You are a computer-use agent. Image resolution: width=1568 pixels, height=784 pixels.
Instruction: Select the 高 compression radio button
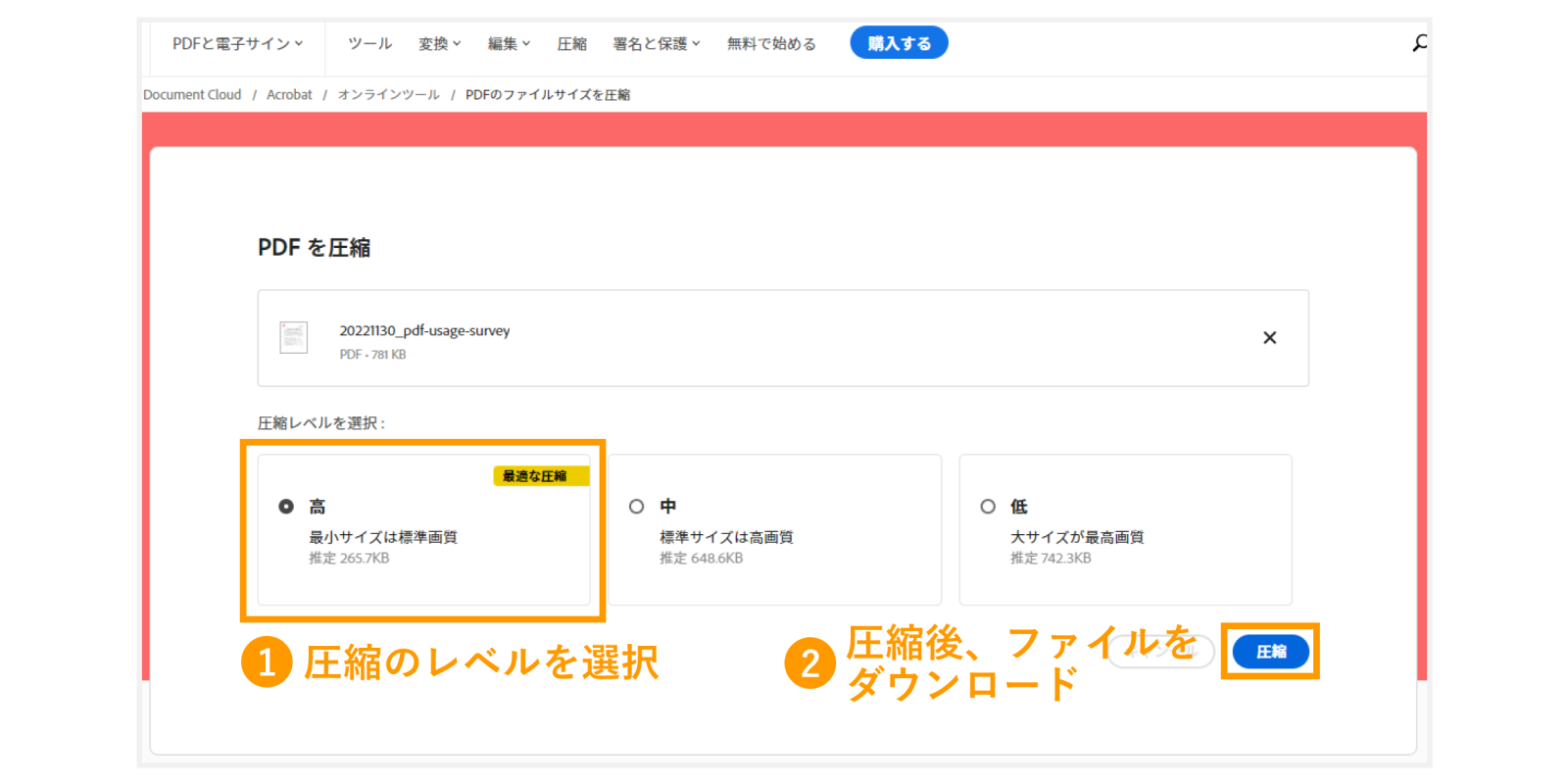point(286,507)
